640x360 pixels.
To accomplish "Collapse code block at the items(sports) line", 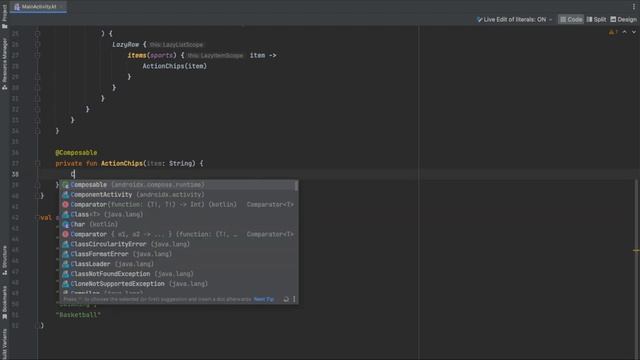I will (37, 55).
